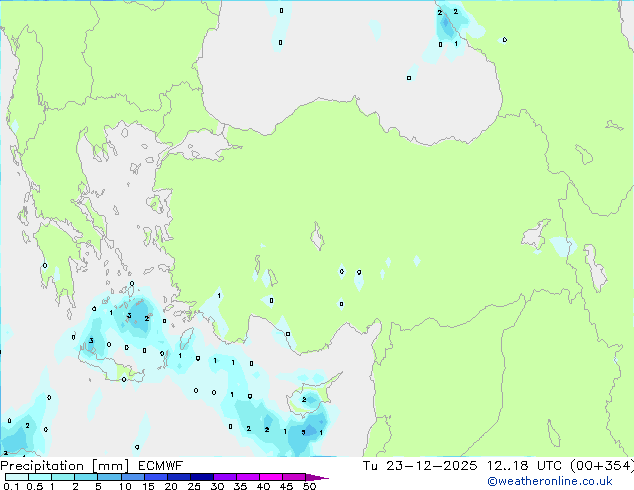634x490 pixels.
Task: Click the 'ECMWF' model label
Action: click(x=161, y=466)
